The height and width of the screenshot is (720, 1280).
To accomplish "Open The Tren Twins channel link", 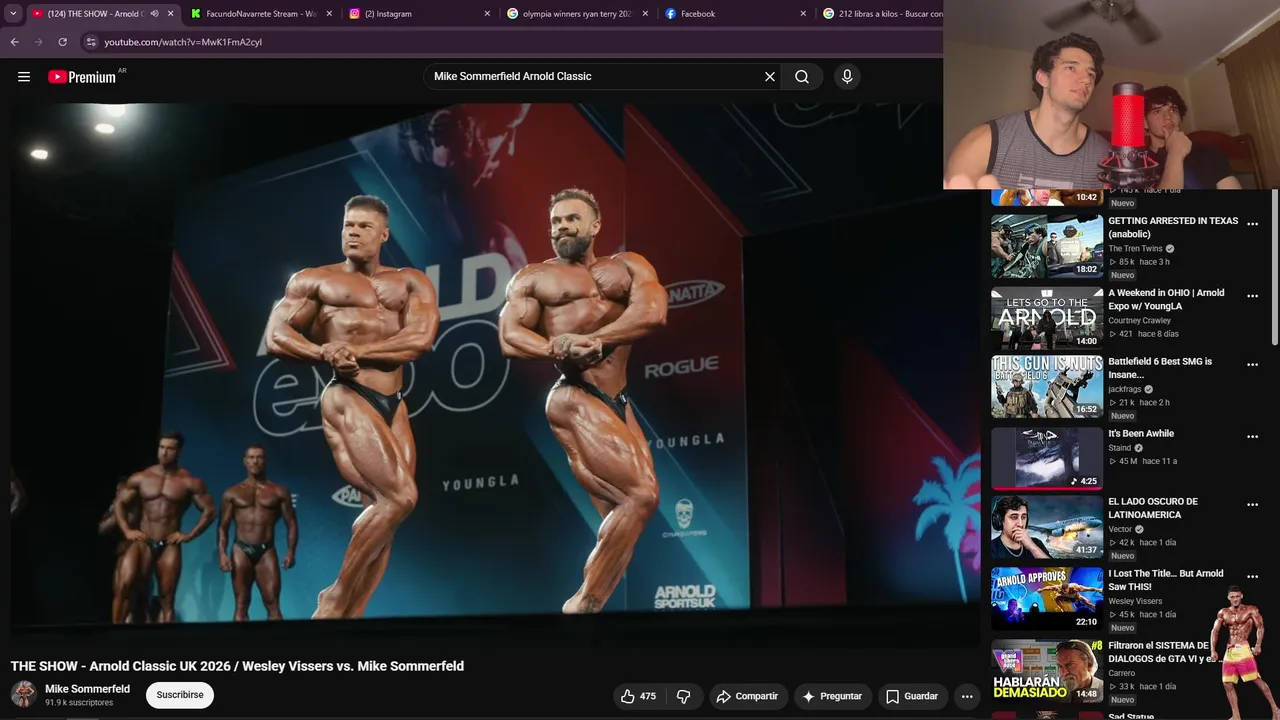I will click(x=1135, y=249).
